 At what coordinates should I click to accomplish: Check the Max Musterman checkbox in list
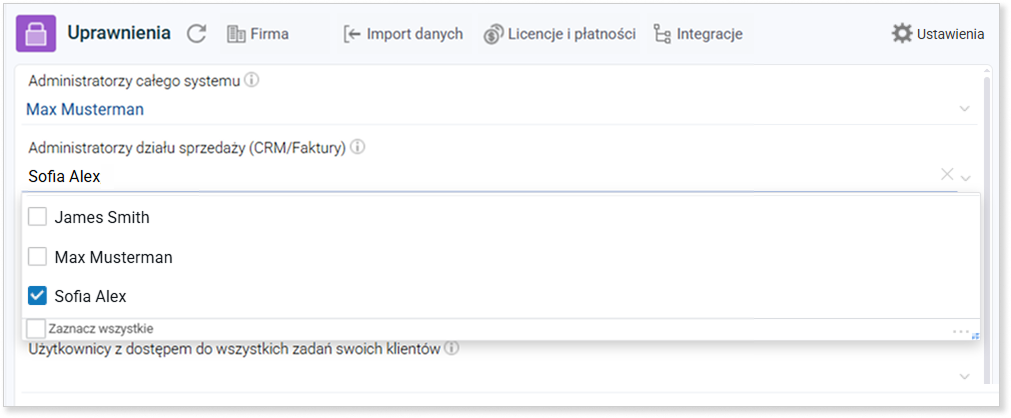[37, 257]
